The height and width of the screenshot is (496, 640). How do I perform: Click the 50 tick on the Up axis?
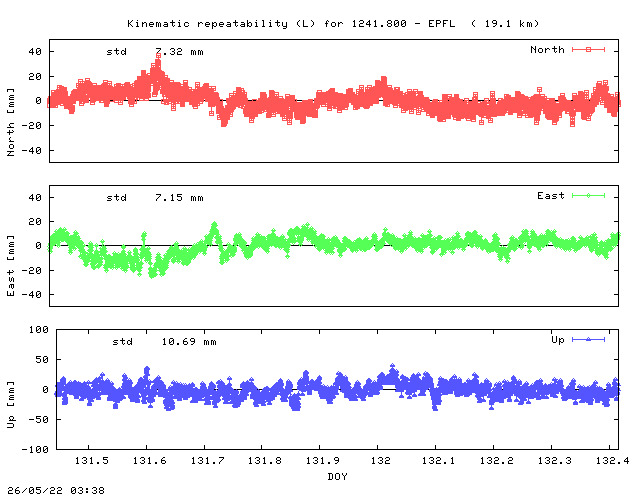[x=42, y=360]
